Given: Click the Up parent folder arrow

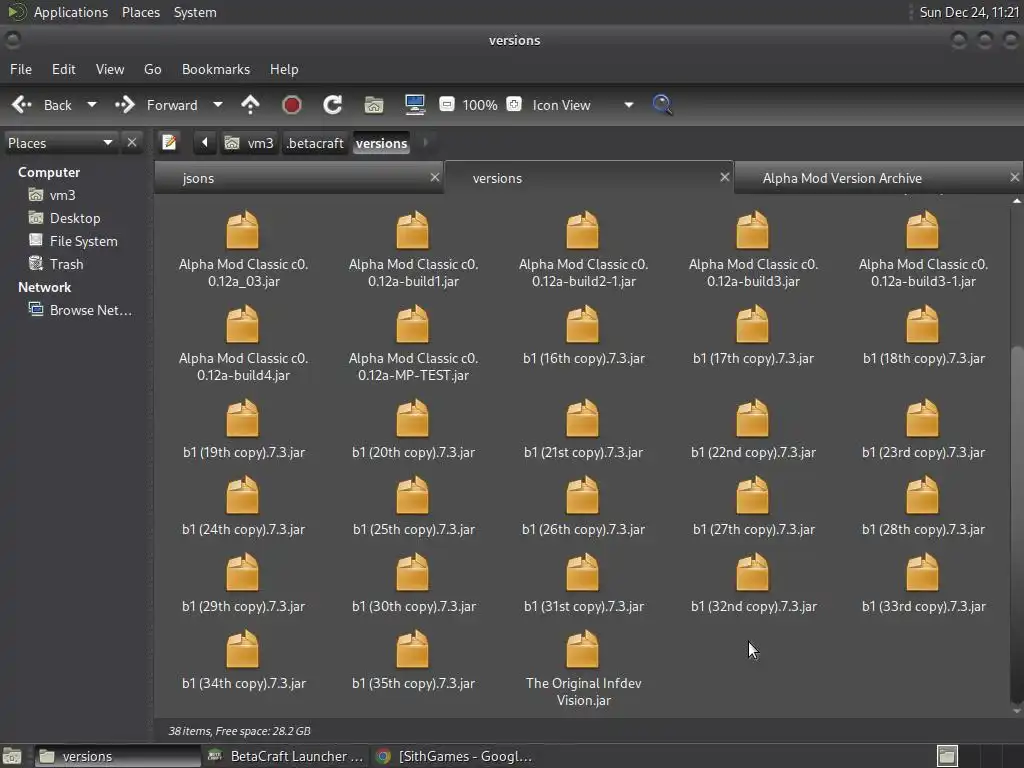Looking at the screenshot, I should pos(250,105).
